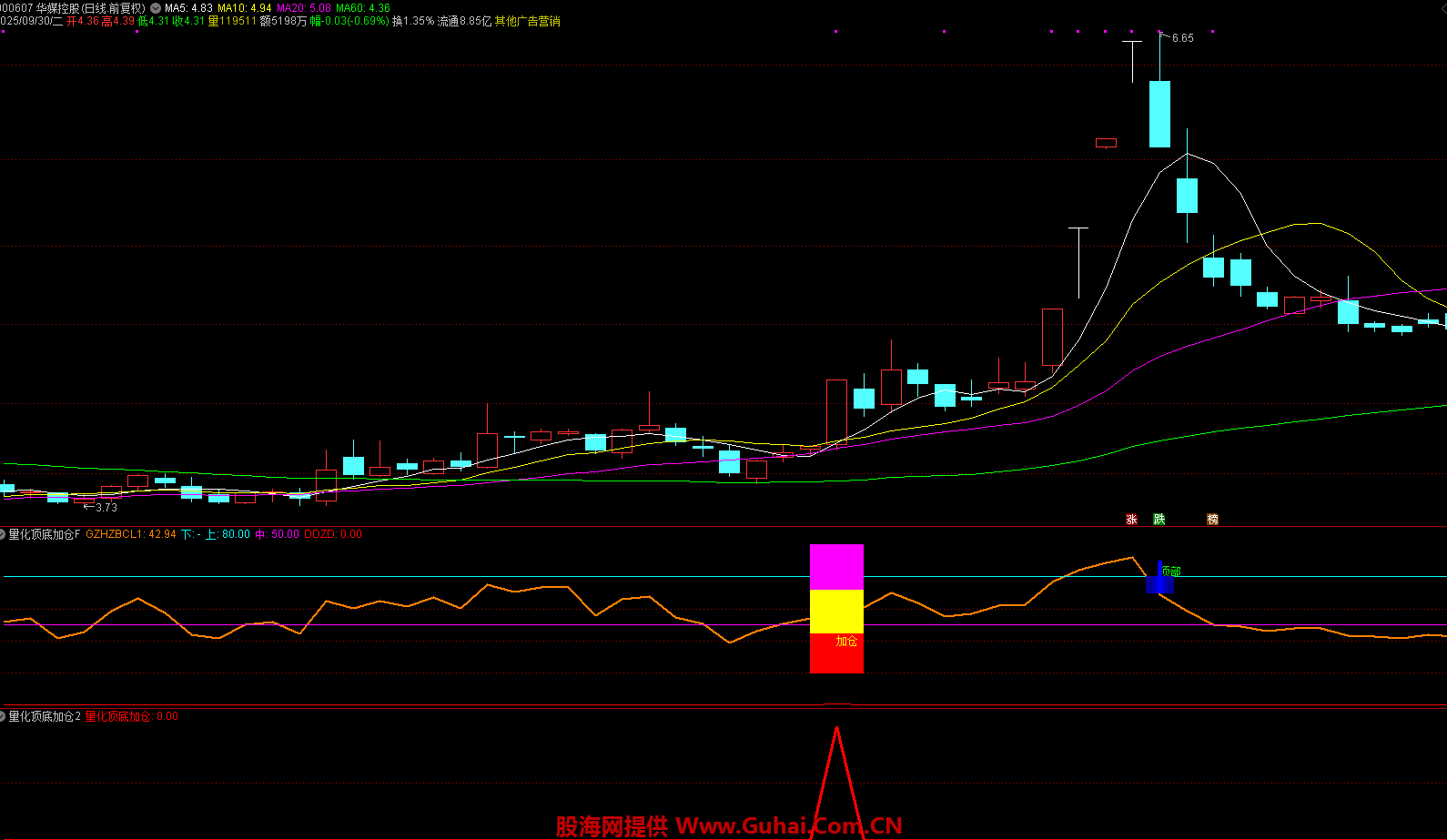Screen dimensions: 1447x840
Task: Click the 榜 marker icon on the chart
Action: (1212, 520)
